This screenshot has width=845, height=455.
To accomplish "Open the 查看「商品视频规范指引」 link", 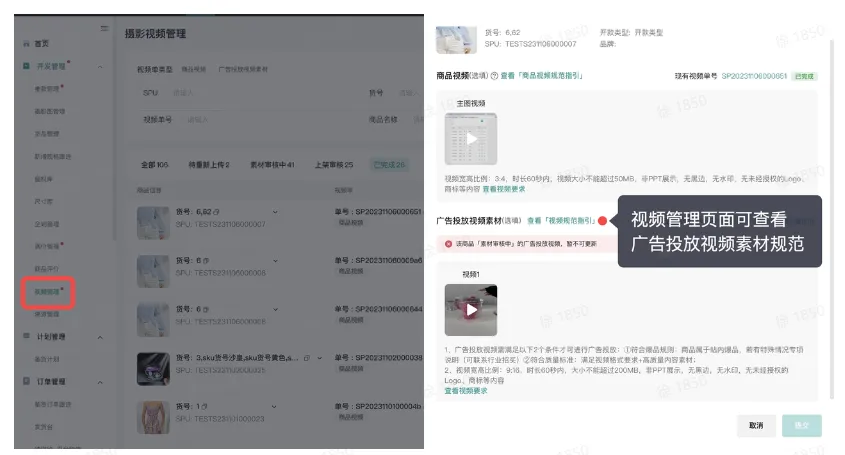I will 542,76.
